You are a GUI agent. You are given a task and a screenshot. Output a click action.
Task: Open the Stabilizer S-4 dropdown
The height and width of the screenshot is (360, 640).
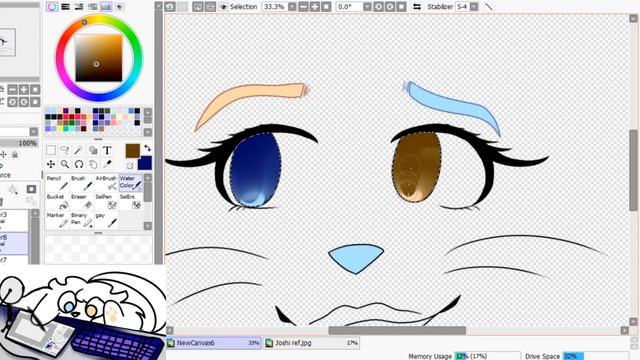pos(474,7)
